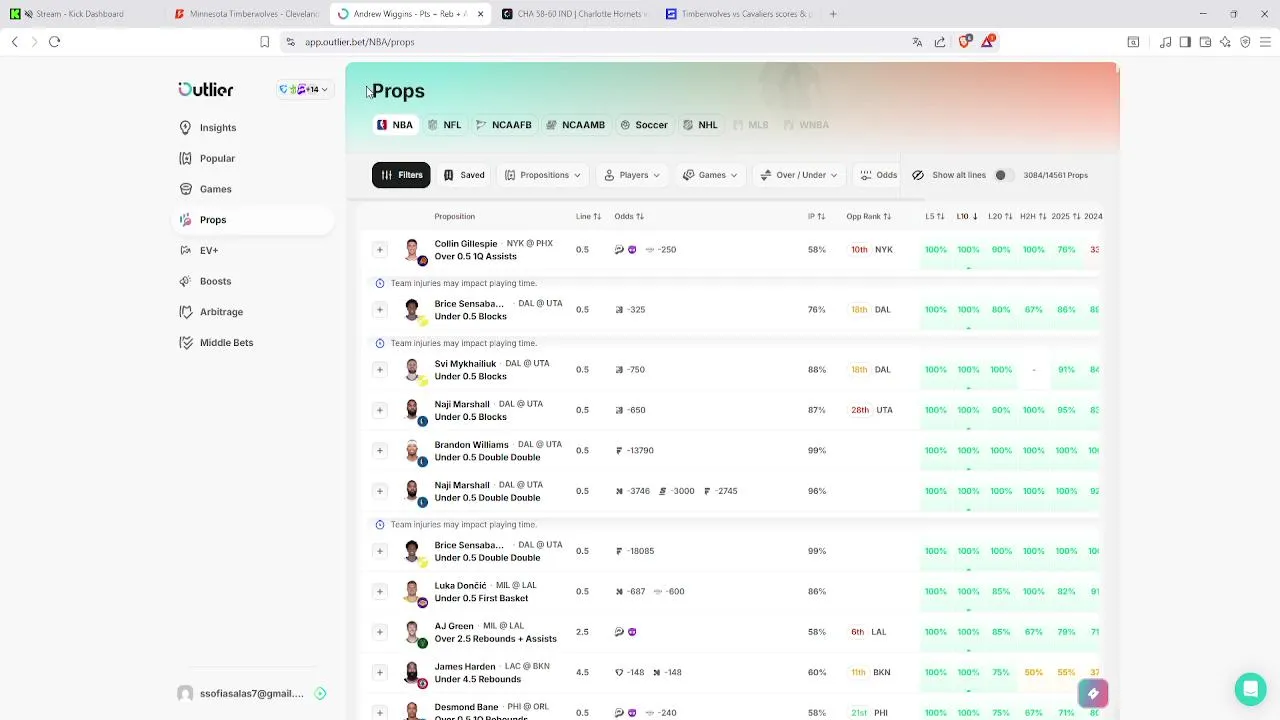
Task: Sort by Odds column
Action: click(x=629, y=217)
